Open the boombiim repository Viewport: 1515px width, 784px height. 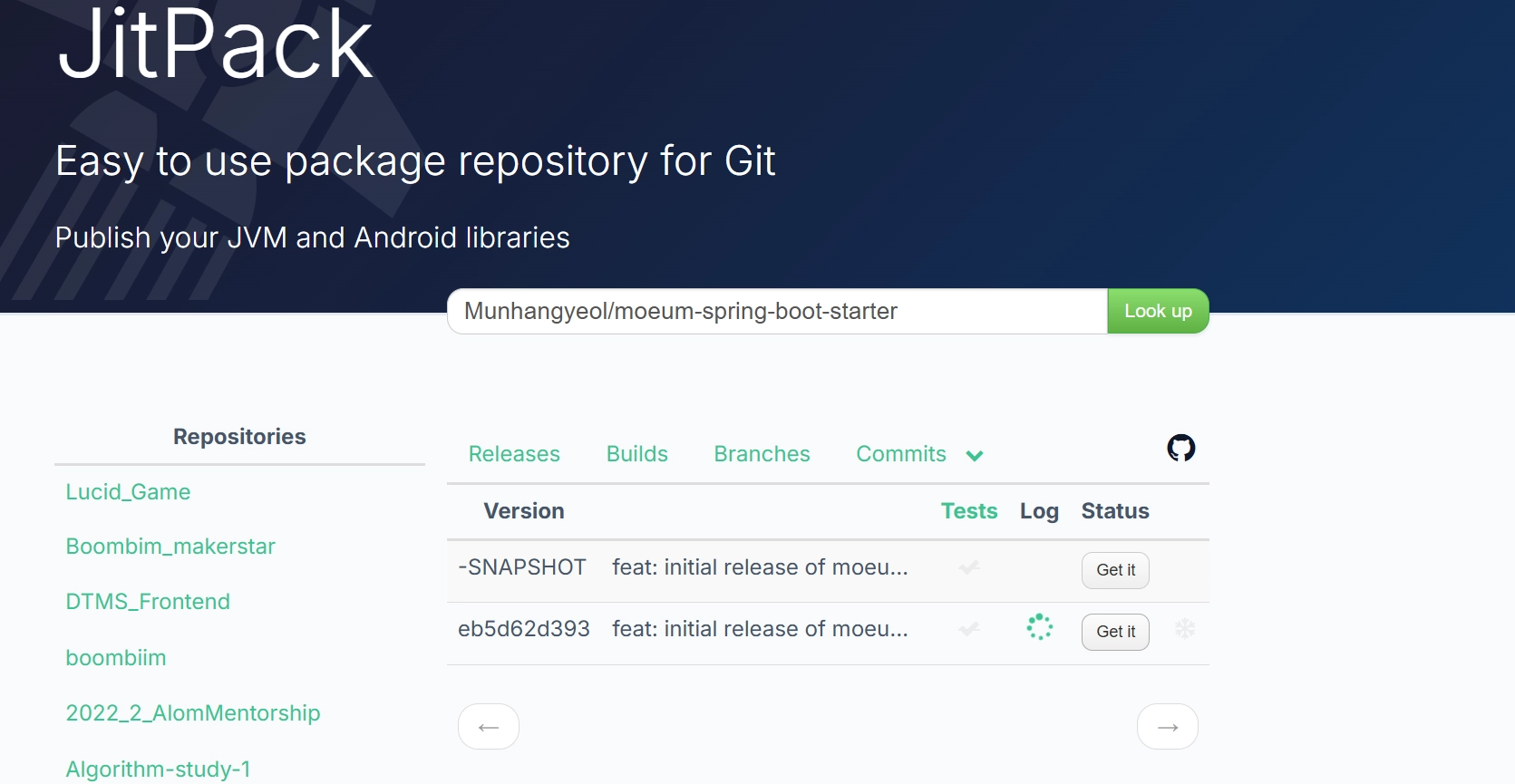coord(116,658)
